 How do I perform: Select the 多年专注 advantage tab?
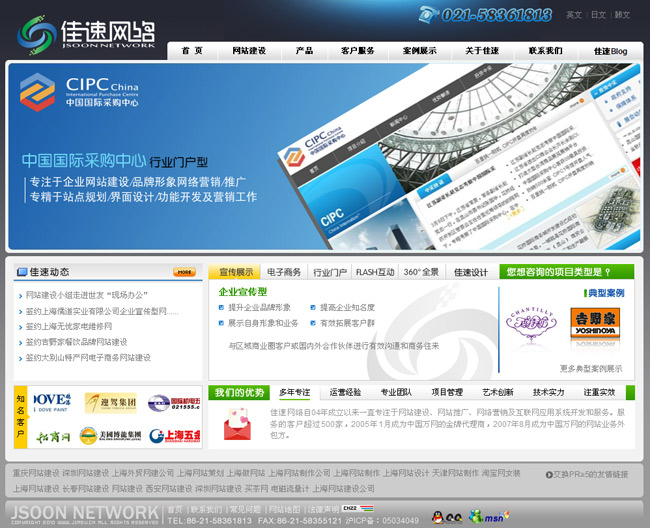[x=294, y=392]
